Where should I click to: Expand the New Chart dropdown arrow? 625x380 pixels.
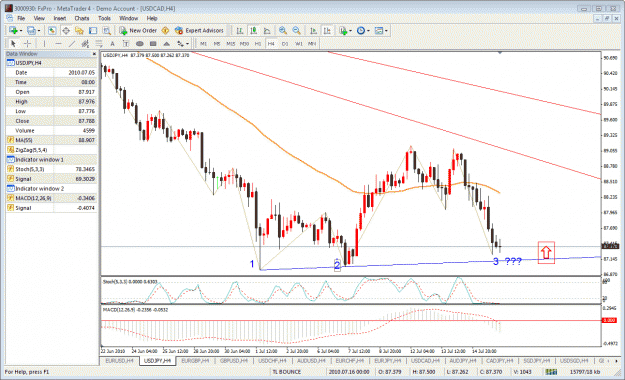(x=20, y=31)
